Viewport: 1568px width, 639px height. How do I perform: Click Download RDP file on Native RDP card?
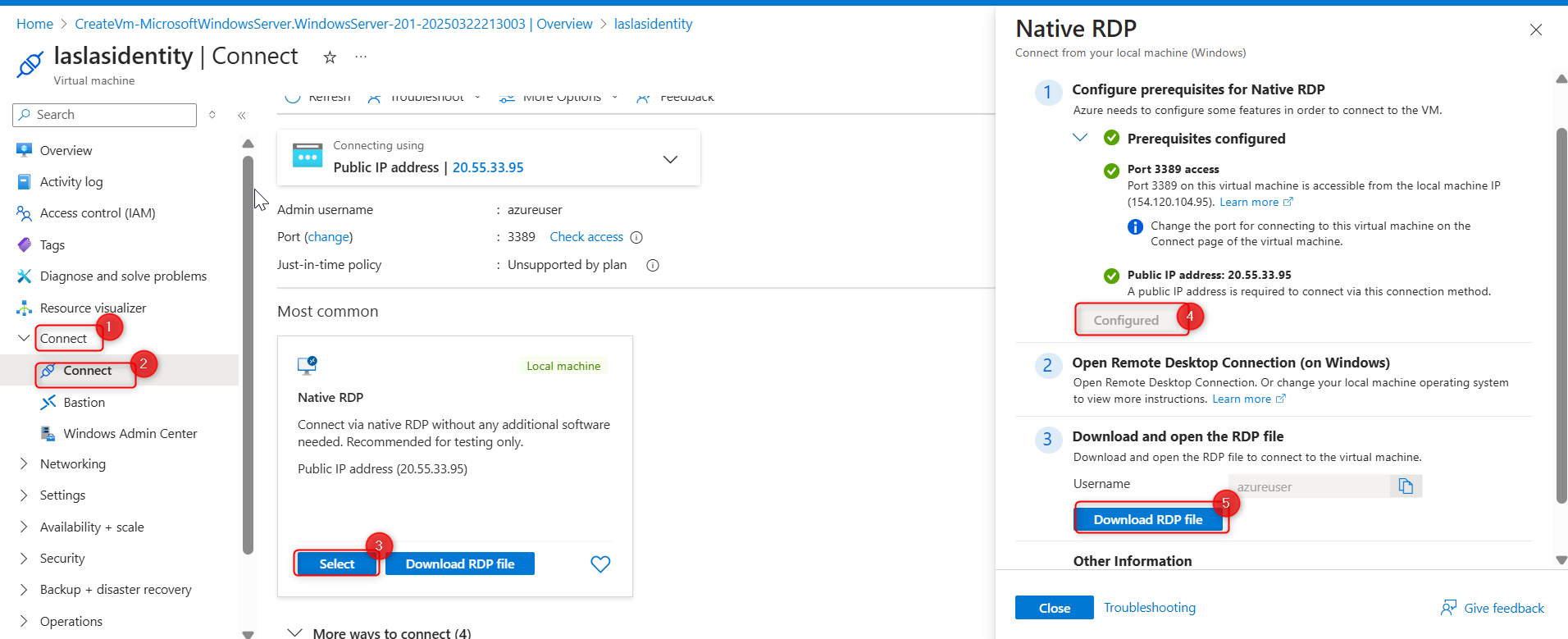point(460,564)
